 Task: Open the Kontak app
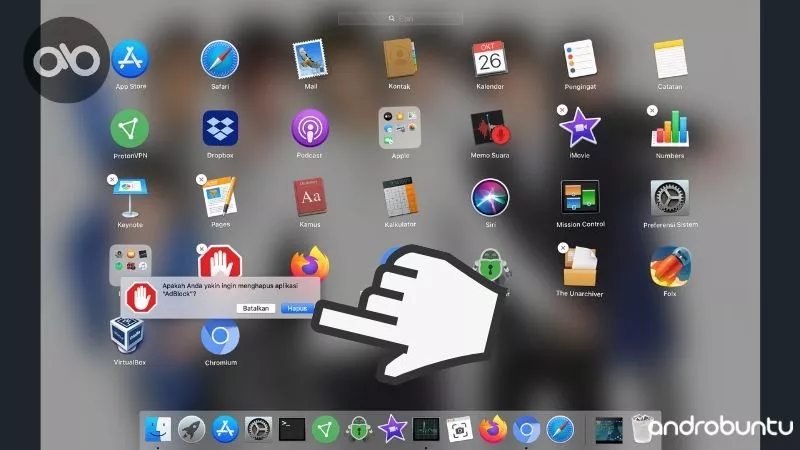click(399, 59)
